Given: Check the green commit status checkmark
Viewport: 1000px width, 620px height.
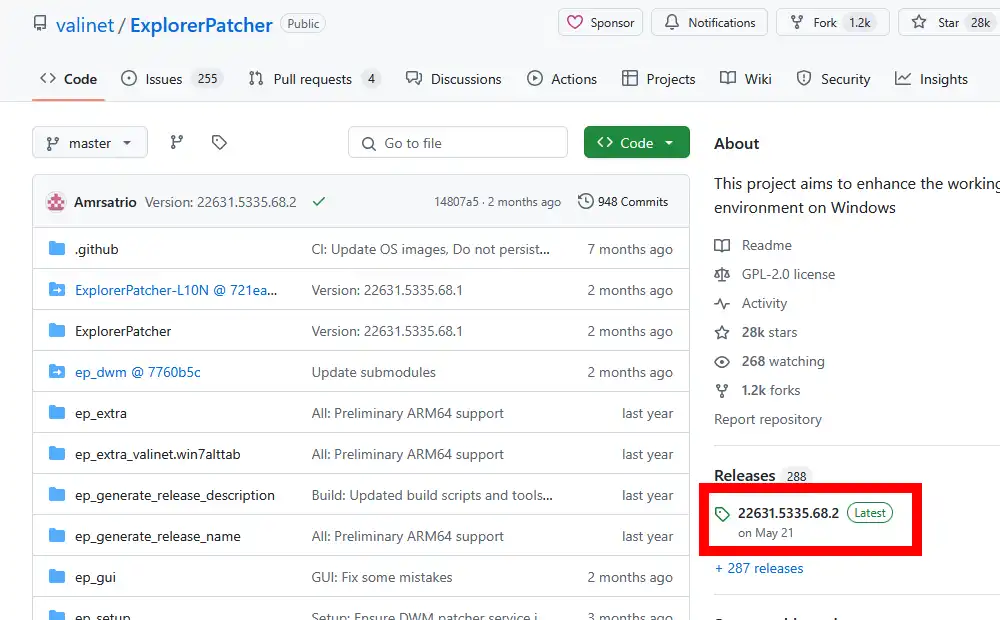Looking at the screenshot, I should pos(319,202).
